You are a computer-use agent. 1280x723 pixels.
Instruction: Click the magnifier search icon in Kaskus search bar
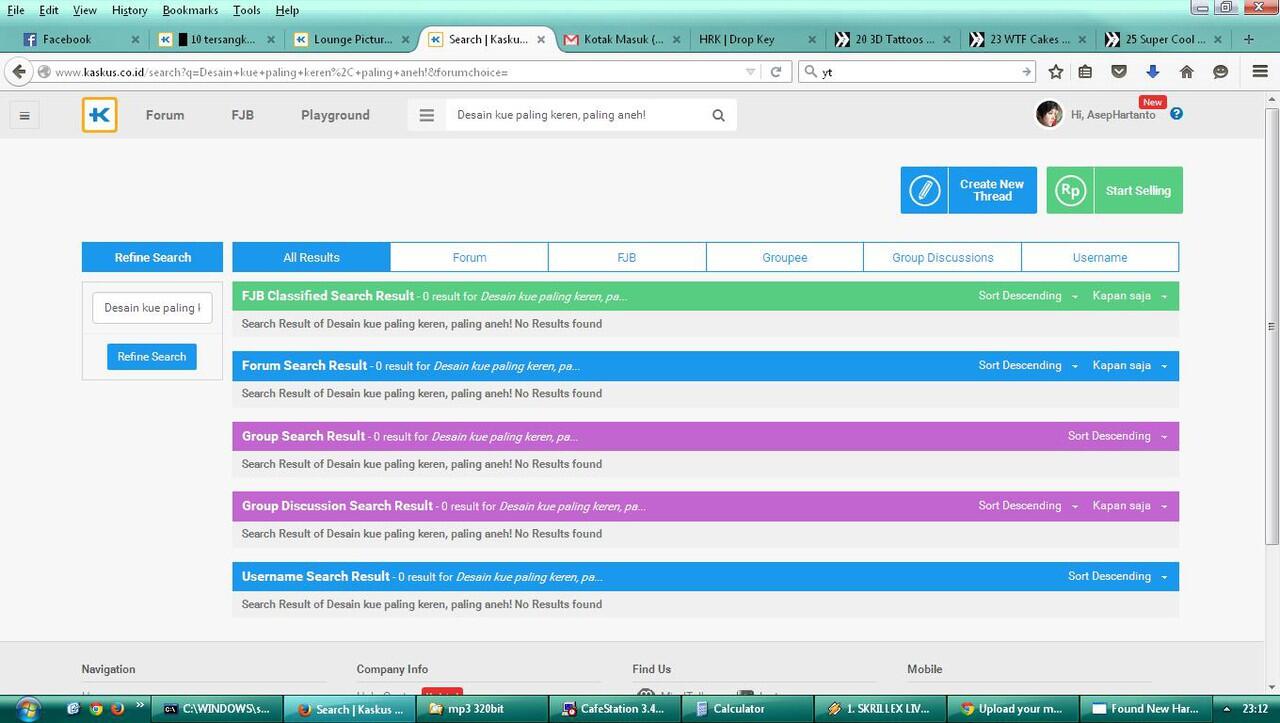(x=718, y=115)
